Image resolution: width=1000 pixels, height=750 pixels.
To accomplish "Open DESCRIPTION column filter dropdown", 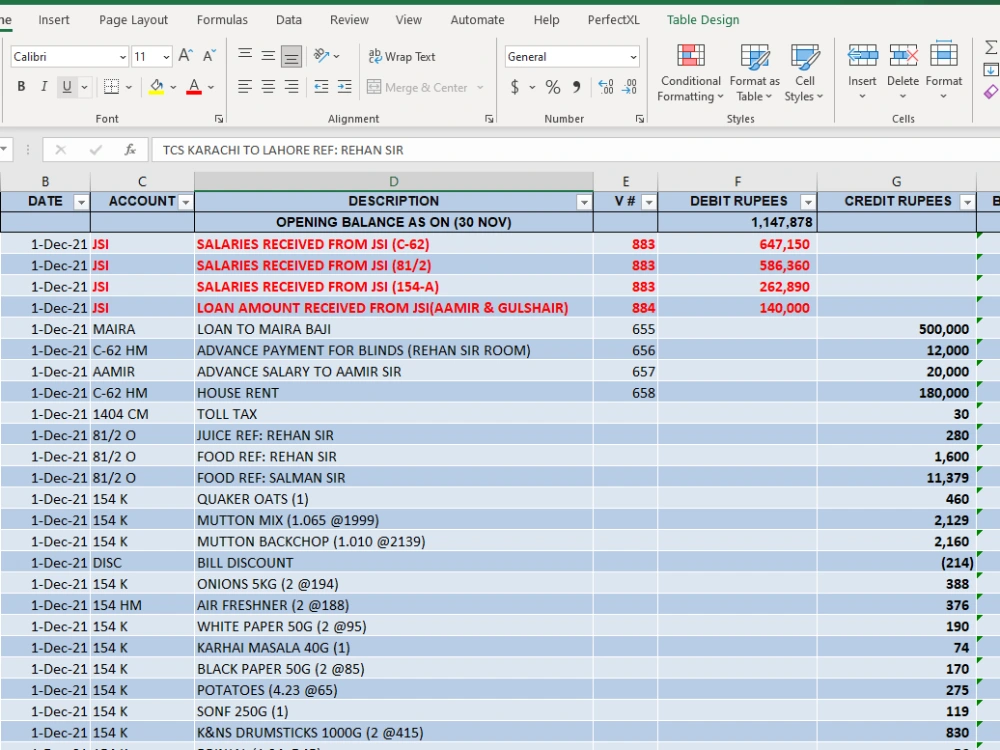I will click(x=584, y=202).
